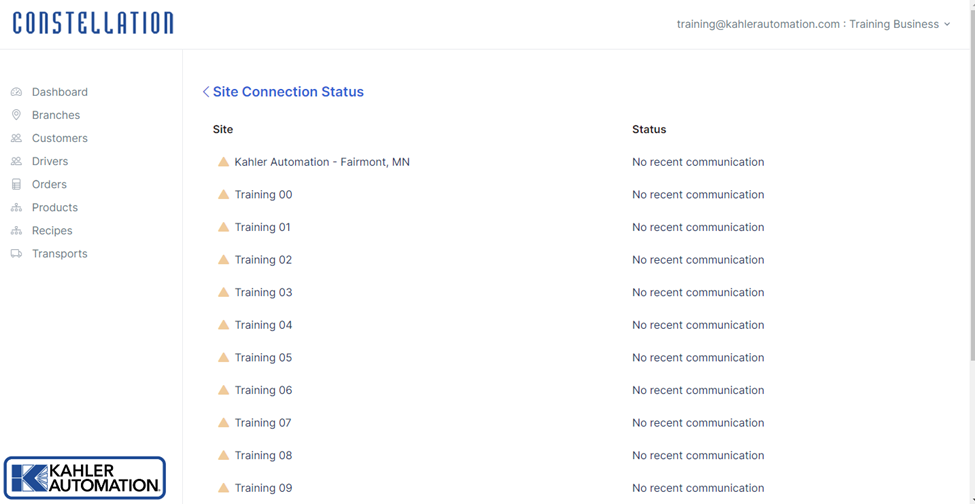The image size is (975, 504).
Task: Go back using Site Connection Status chevron
Action: point(206,92)
